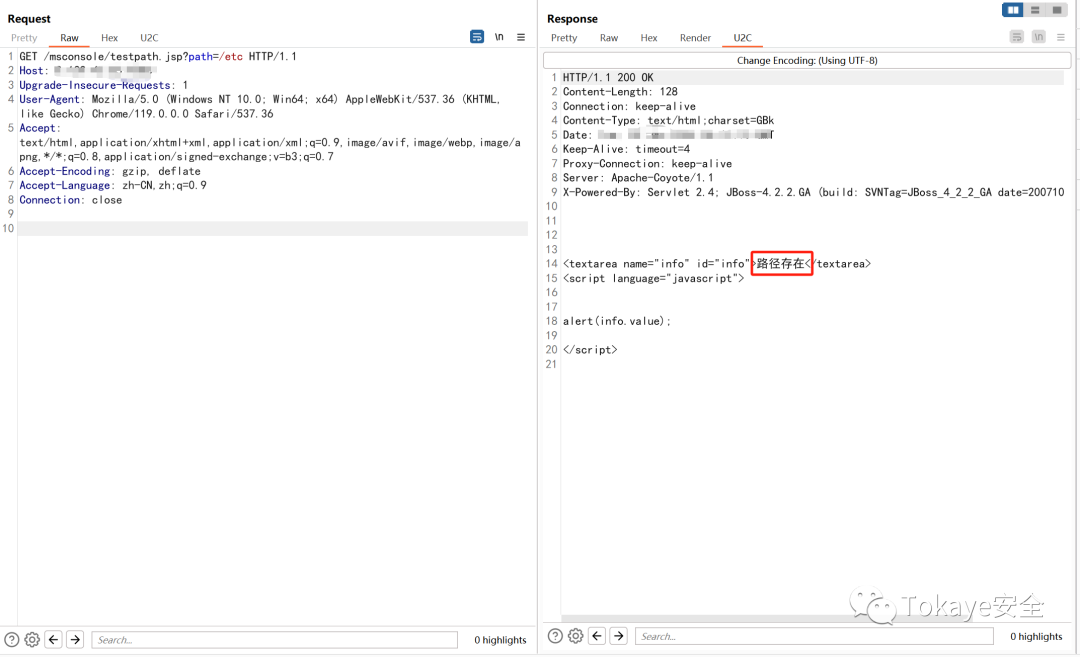
Task: Click the Accept-Language header line
Action: (113, 185)
